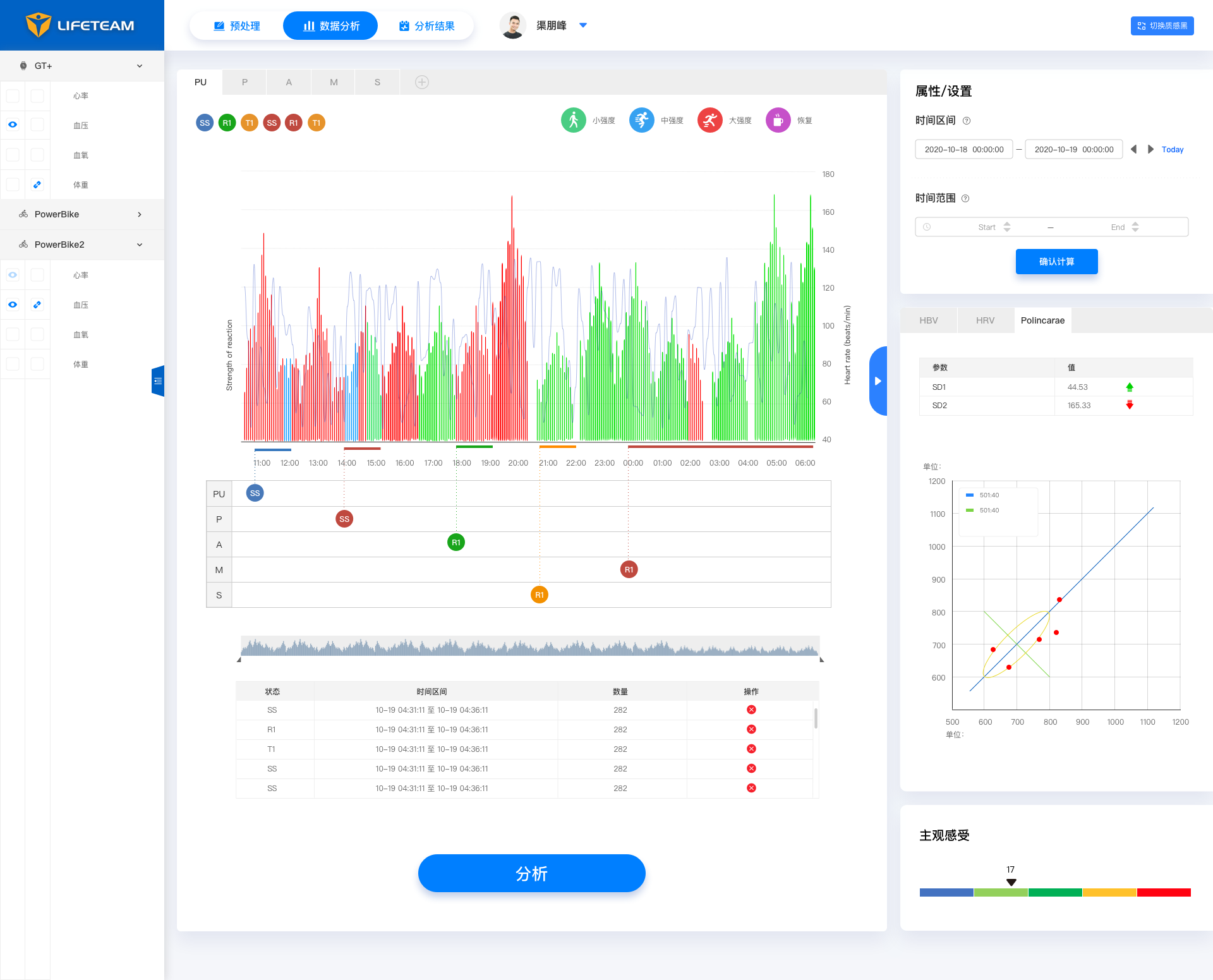Switch to the HRV tab
This screenshot has width=1213, height=980.
[x=985, y=320]
